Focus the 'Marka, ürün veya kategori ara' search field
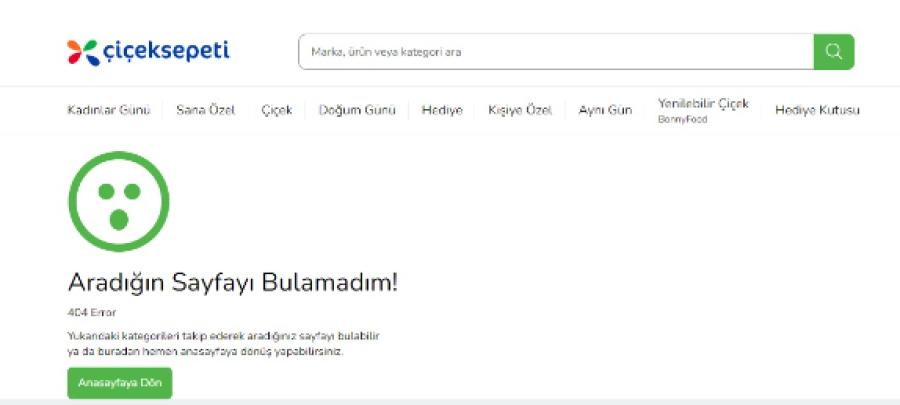Screen dimensions: 900x405 click(x=555, y=51)
